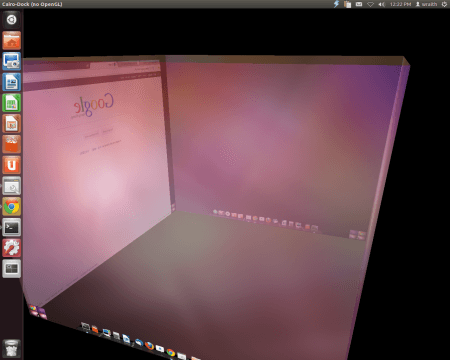Expand the volume sound indicator menu
The height and width of the screenshot is (360, 450).
click(382, 4)
